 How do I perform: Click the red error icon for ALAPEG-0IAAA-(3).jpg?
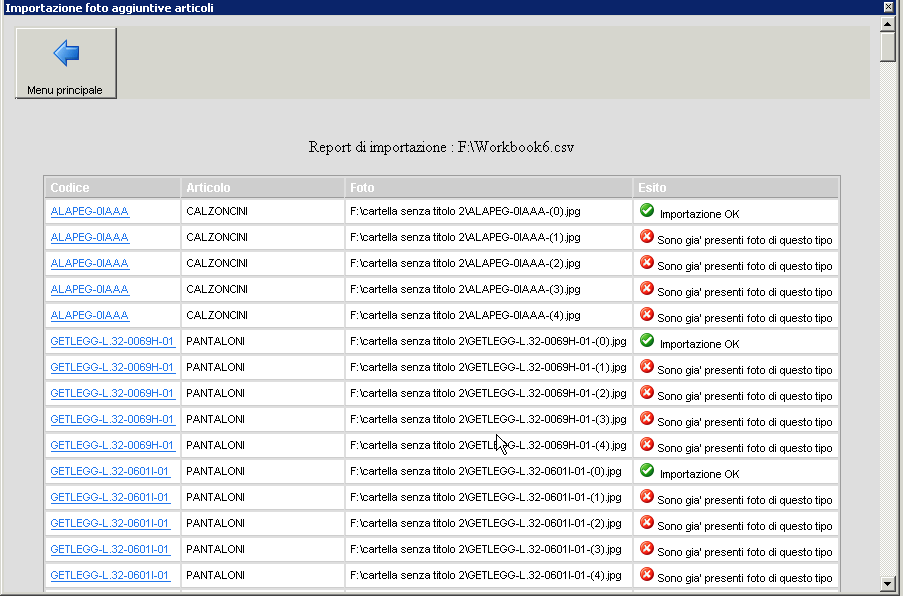(647, 288)
